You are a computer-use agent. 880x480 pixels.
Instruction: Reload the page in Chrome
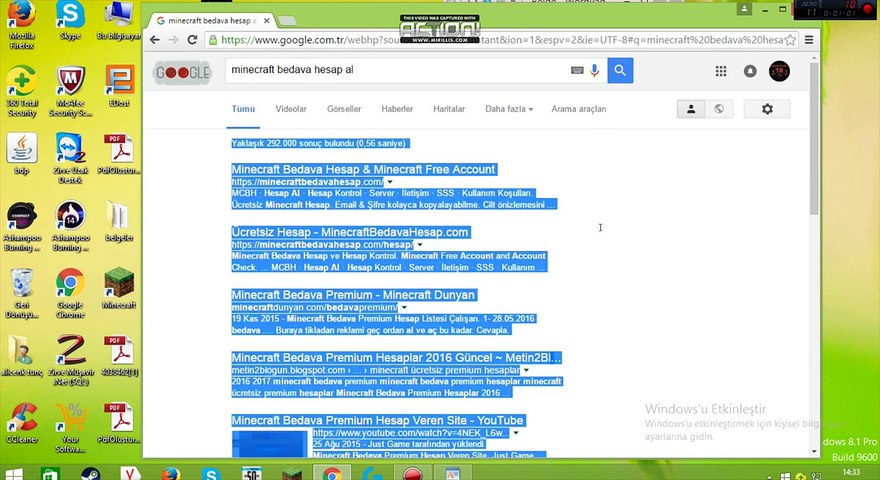click(x=192, y=40)
